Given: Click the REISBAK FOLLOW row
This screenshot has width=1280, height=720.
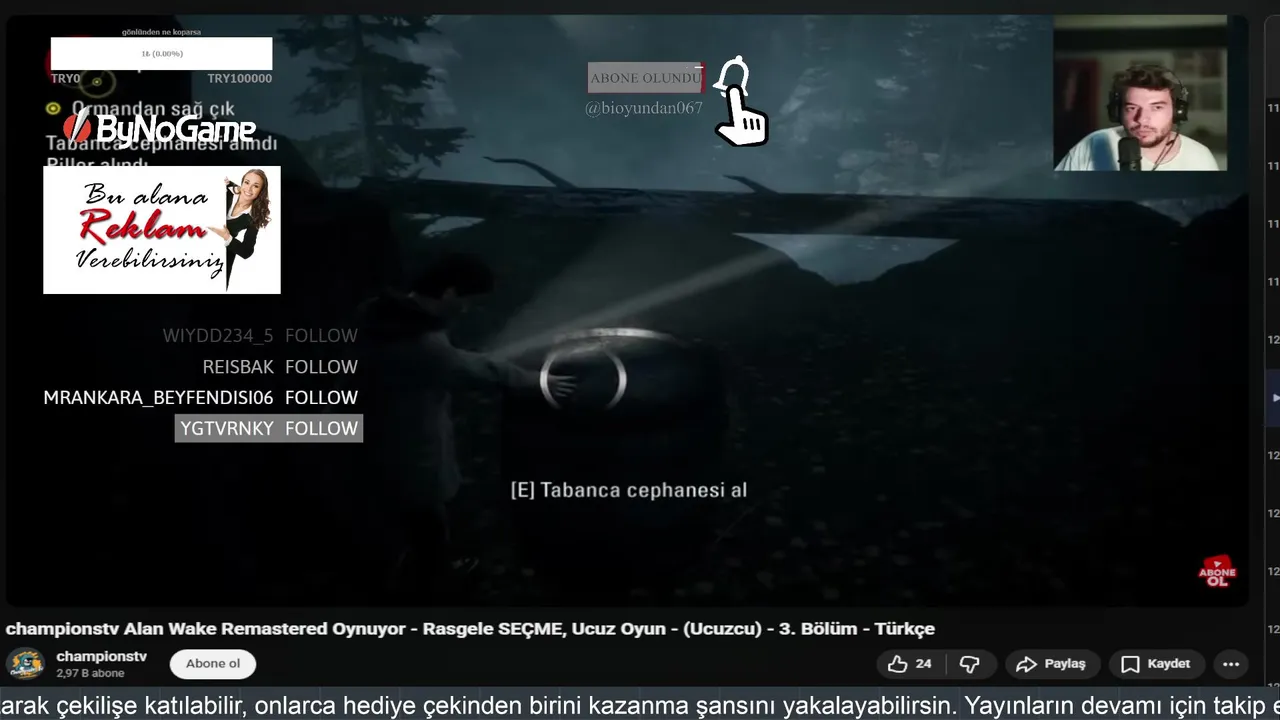Looking at the screenshot, I should 280,366.
